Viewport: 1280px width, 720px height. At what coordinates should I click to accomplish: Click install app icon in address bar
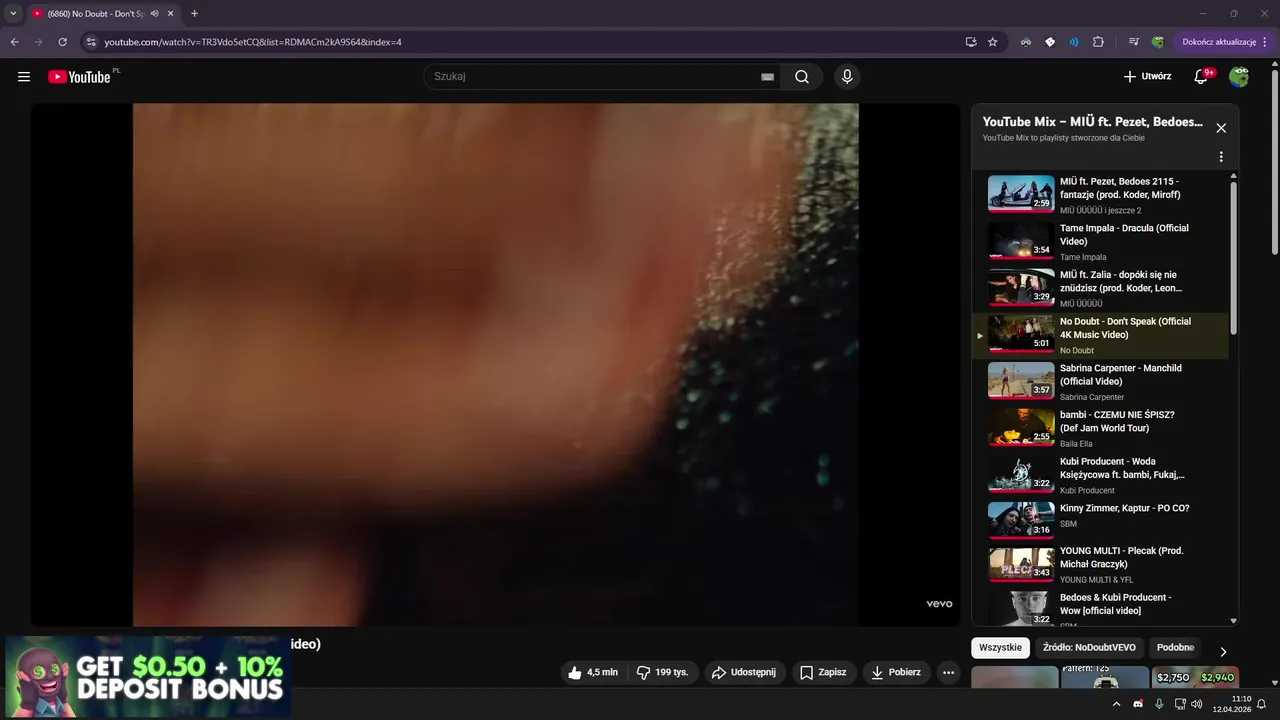[x=971, y=42]
